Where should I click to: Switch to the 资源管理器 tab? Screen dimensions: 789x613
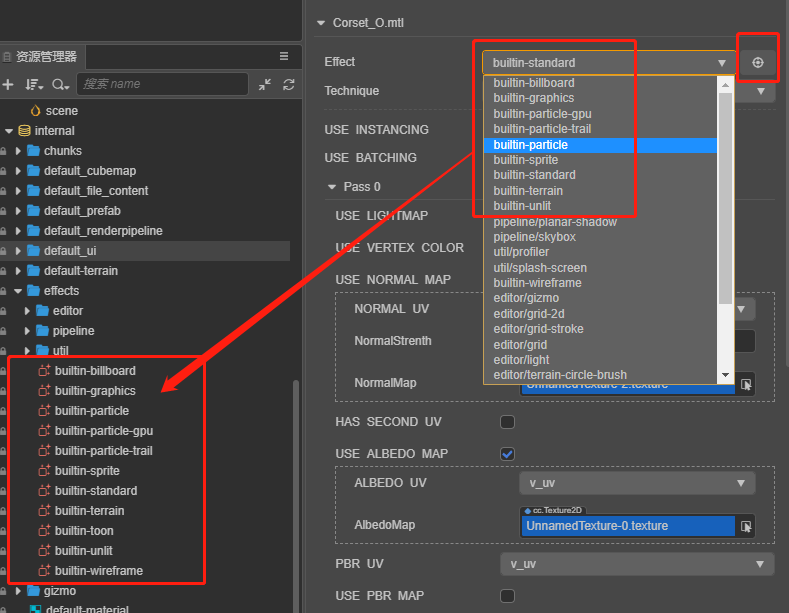42,56
